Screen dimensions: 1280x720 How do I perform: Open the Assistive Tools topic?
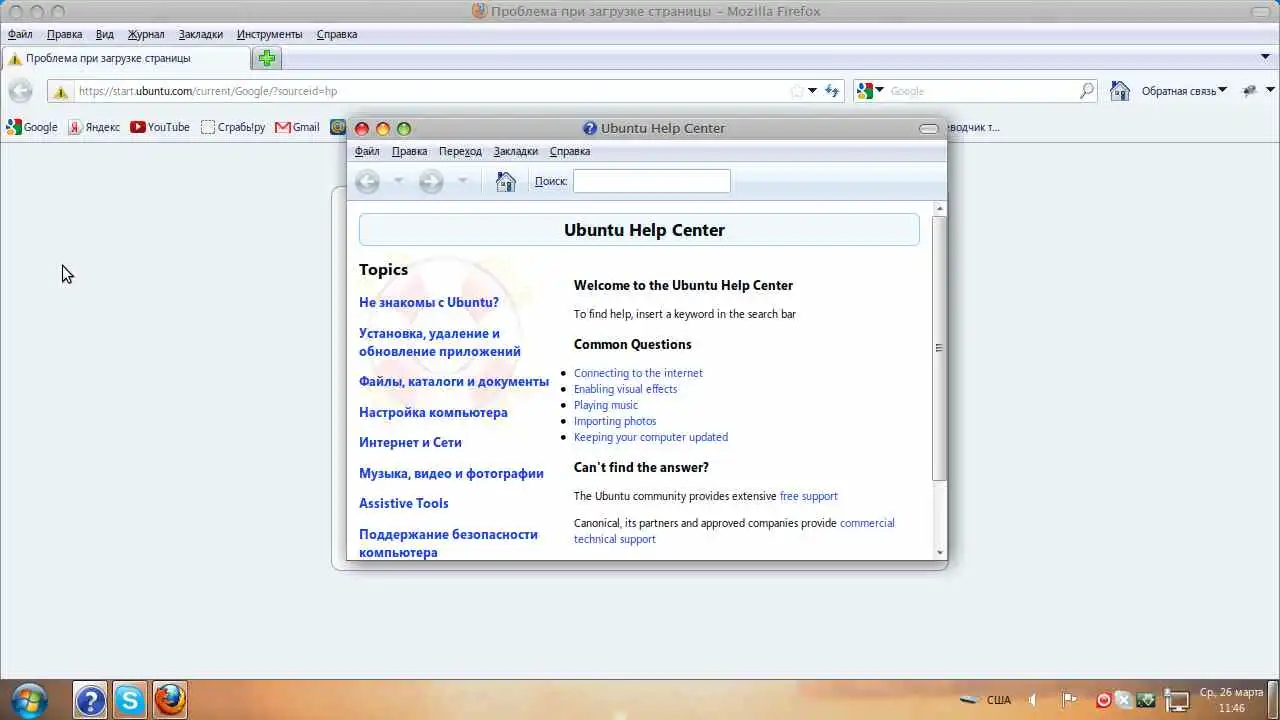[404, 503]
